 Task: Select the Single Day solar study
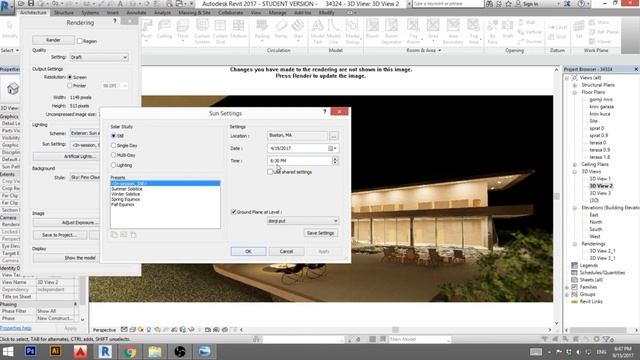[113, 145]
